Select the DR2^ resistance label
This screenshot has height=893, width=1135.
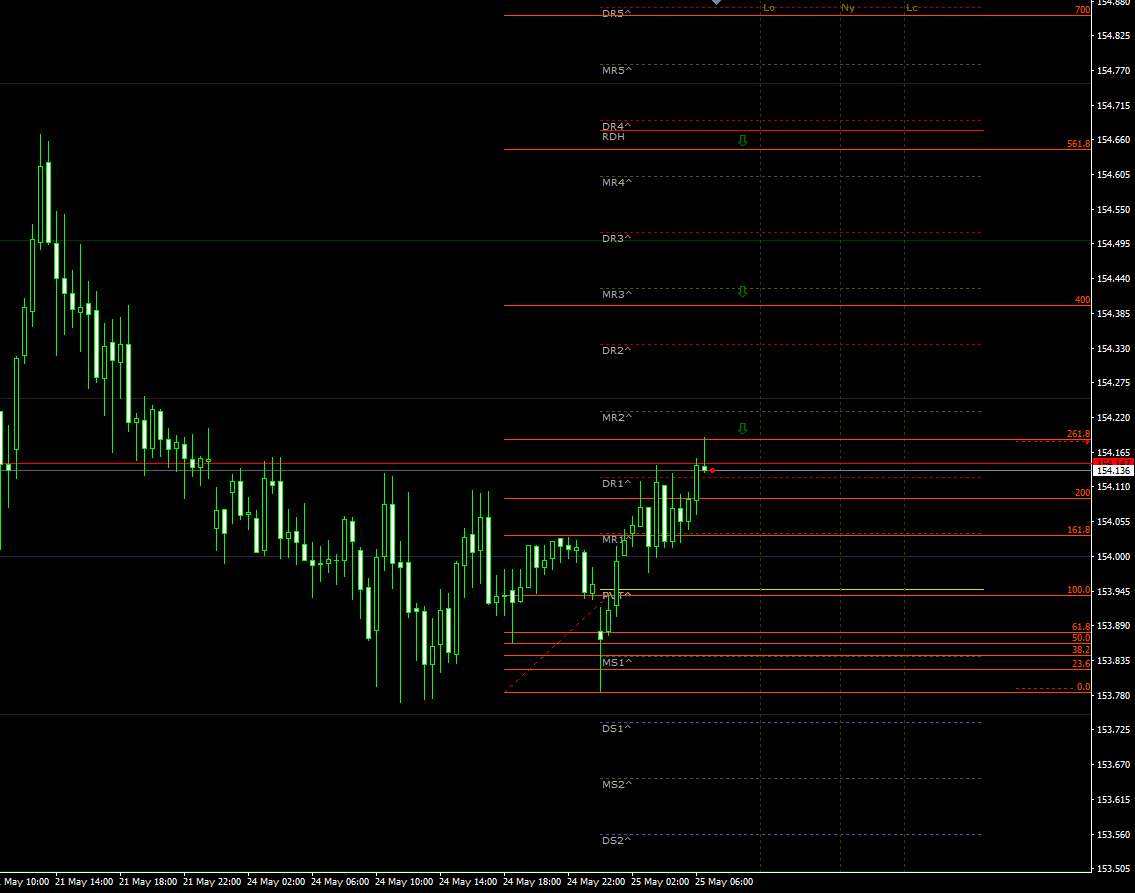[x=617, y=350]
